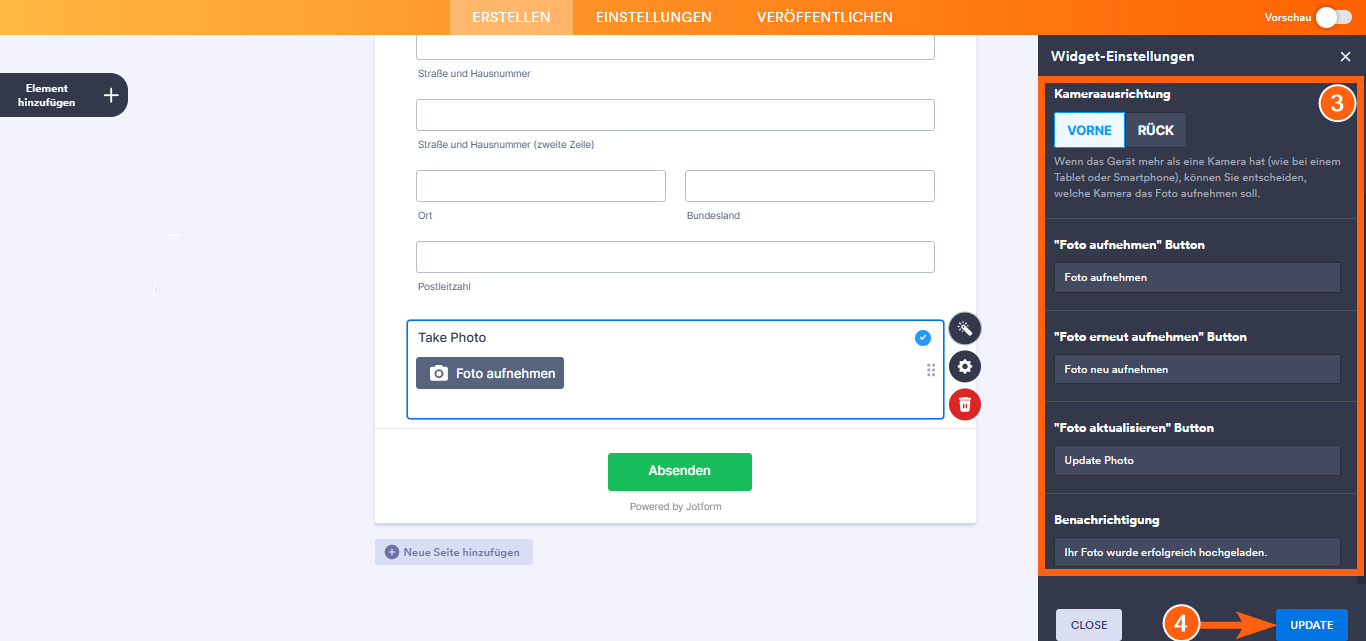Click the Postleitzahl input field

[x=675, y=257]
